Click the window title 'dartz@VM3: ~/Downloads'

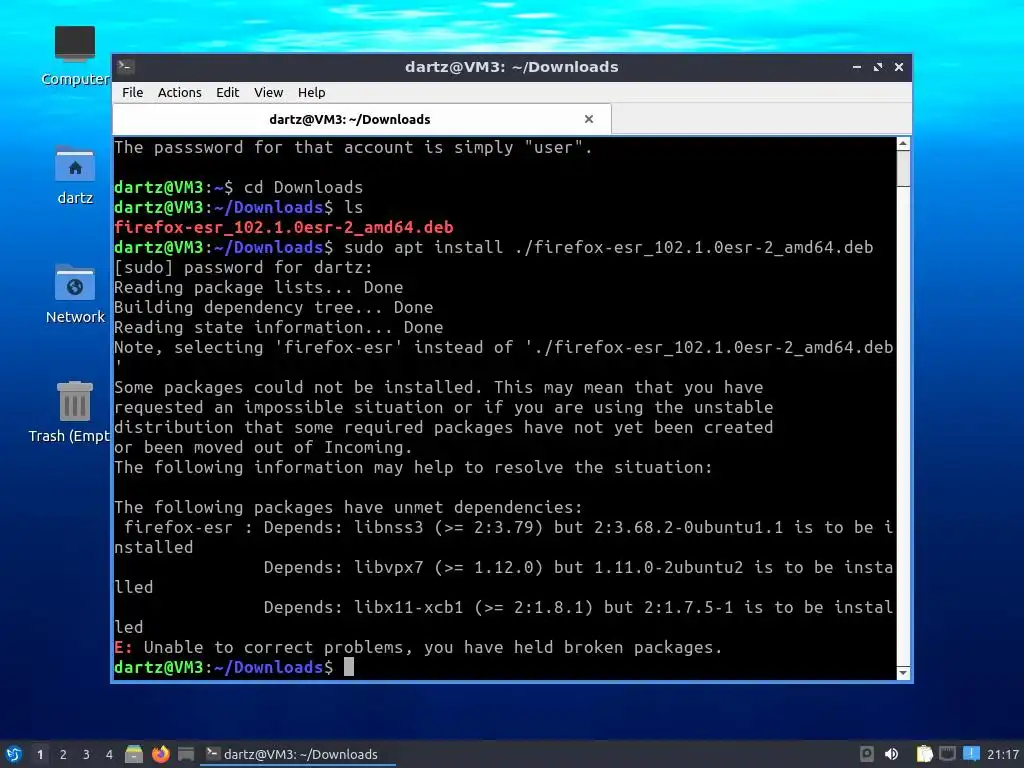coord(511,67)
